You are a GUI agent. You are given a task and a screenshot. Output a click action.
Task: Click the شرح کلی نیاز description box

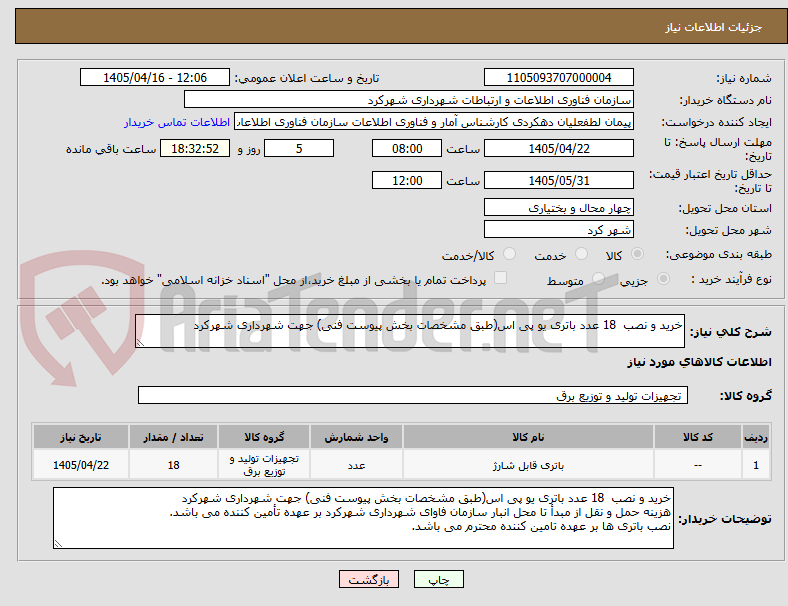click(x=410, y=331)
